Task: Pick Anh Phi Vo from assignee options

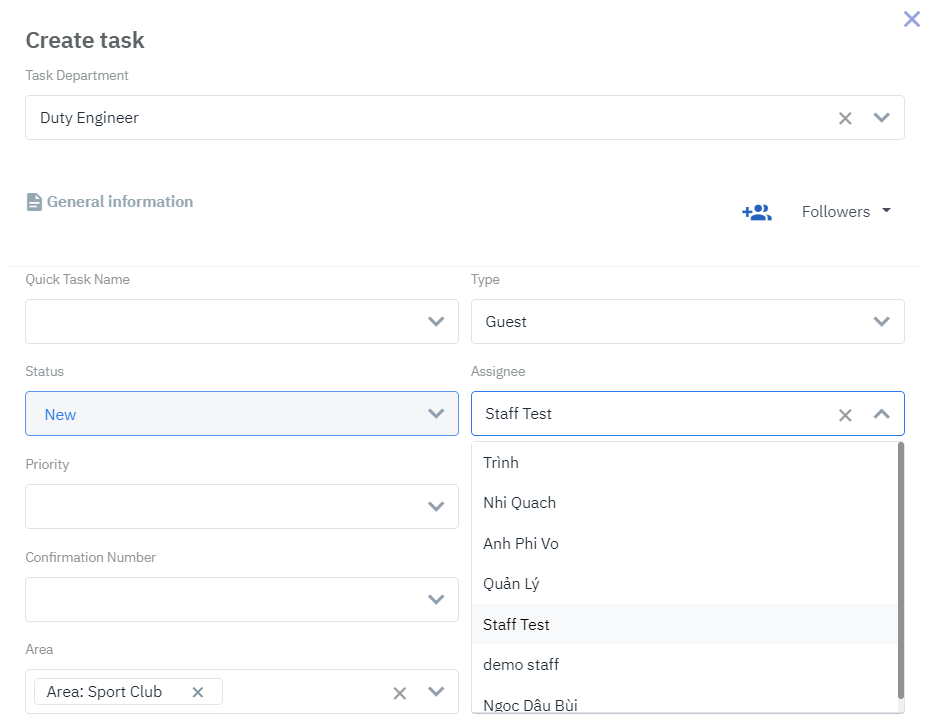Action: tap(520, 544)
